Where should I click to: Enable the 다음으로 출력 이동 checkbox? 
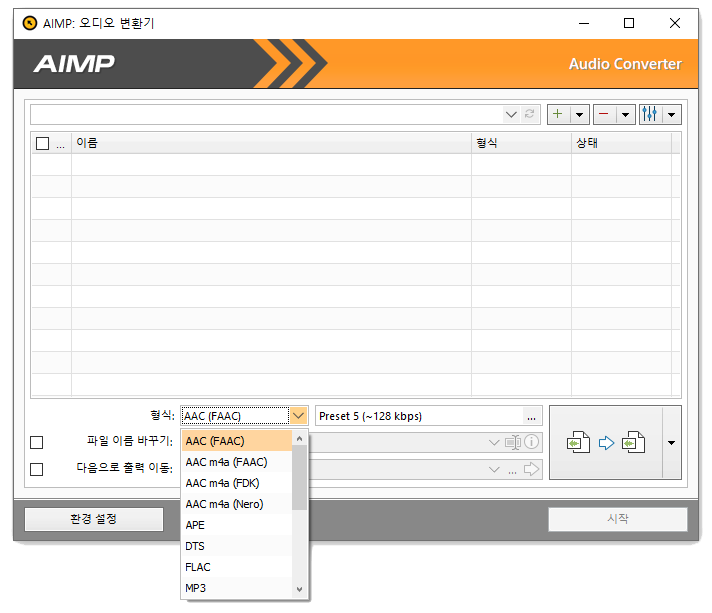(x=36, y=469)
